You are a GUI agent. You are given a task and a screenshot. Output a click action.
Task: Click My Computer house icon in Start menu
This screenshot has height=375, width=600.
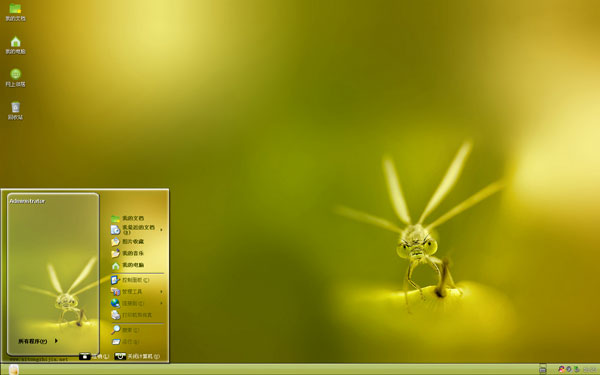[116, 265]
